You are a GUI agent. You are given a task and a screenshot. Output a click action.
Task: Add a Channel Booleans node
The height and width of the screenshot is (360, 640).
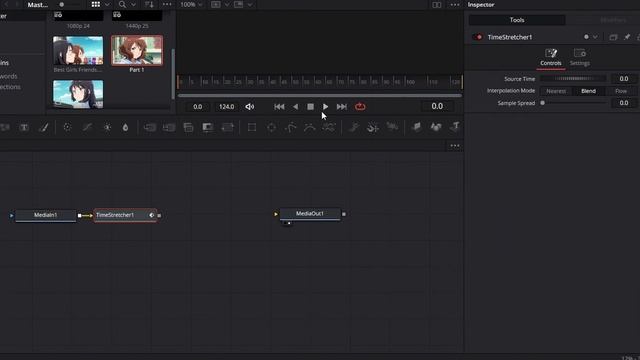pos(169,127)
